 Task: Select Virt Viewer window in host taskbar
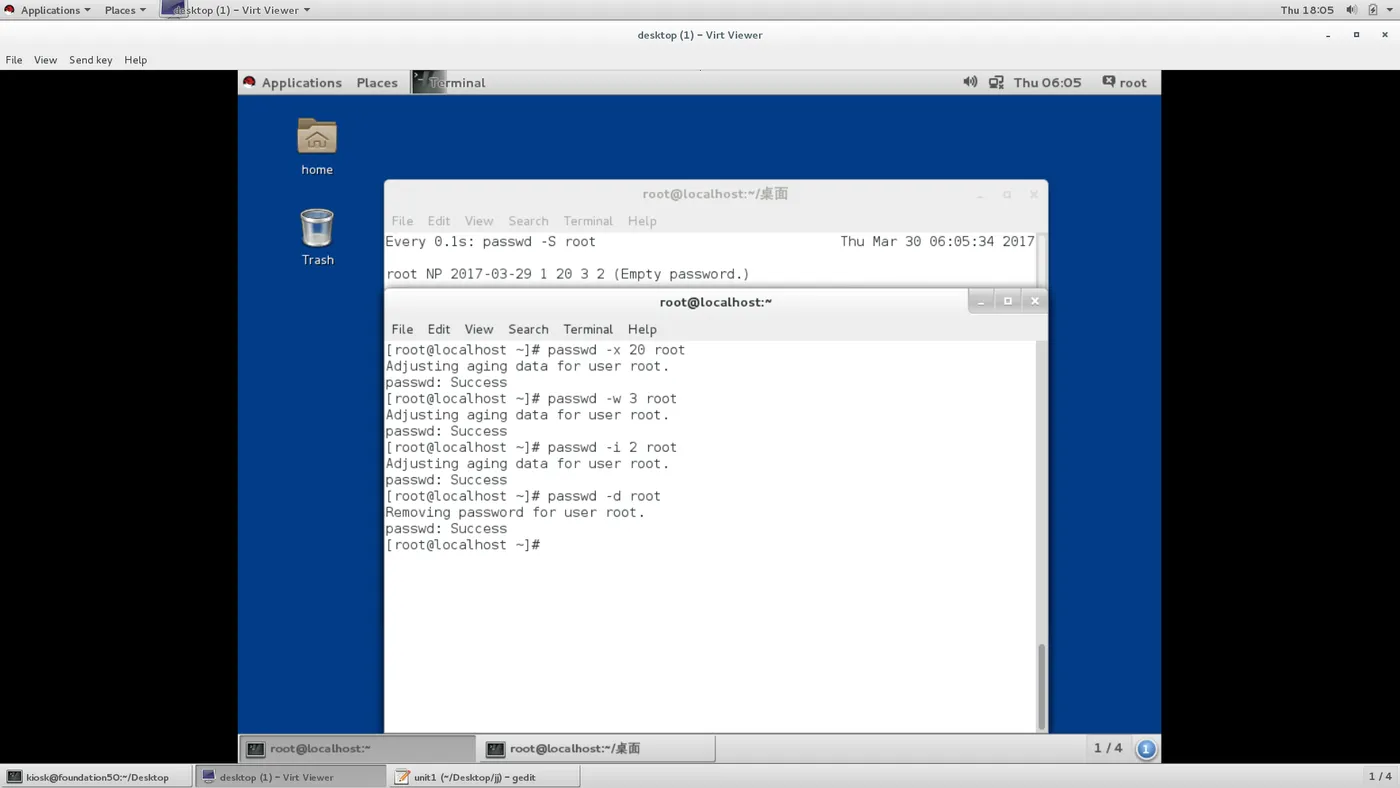click(289, 777)
